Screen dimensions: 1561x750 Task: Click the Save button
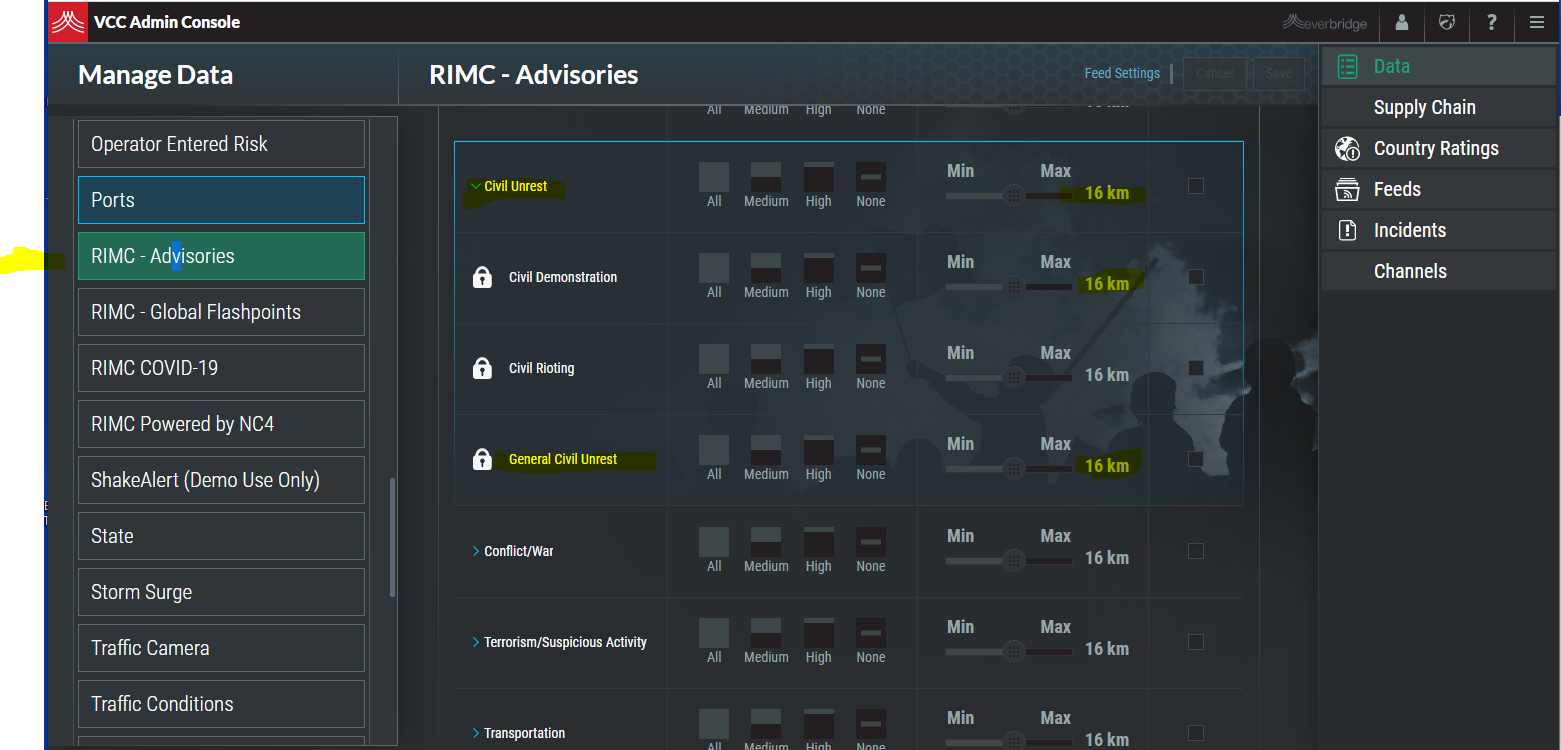click(x=1279, y=73)
